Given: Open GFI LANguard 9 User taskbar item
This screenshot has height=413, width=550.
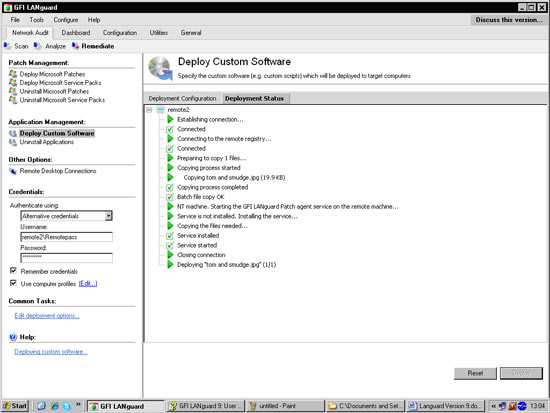Looking at the screenshot, I should click(x=205, y=406).
